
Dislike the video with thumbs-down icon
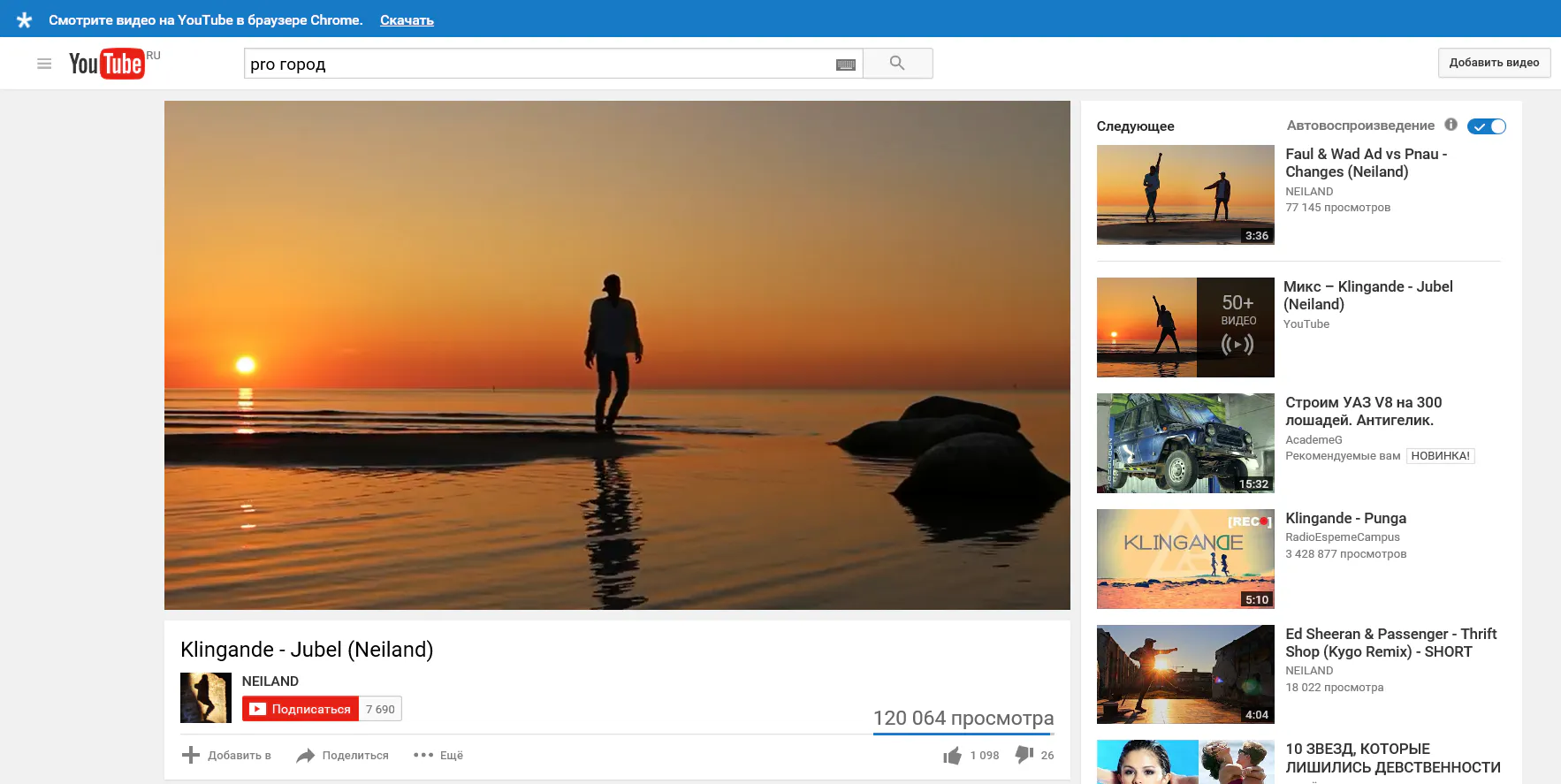pyautogui.click(x=1024, y=755)
